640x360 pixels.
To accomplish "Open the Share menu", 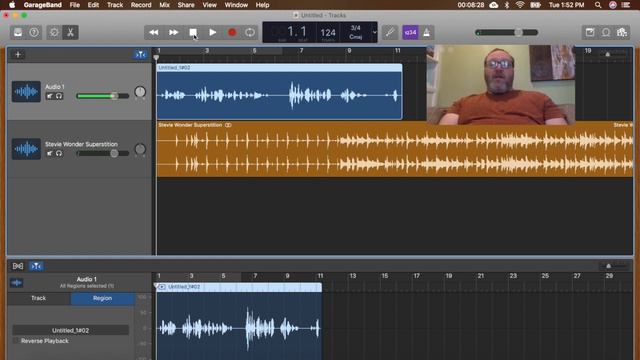I will pos(186,5).
